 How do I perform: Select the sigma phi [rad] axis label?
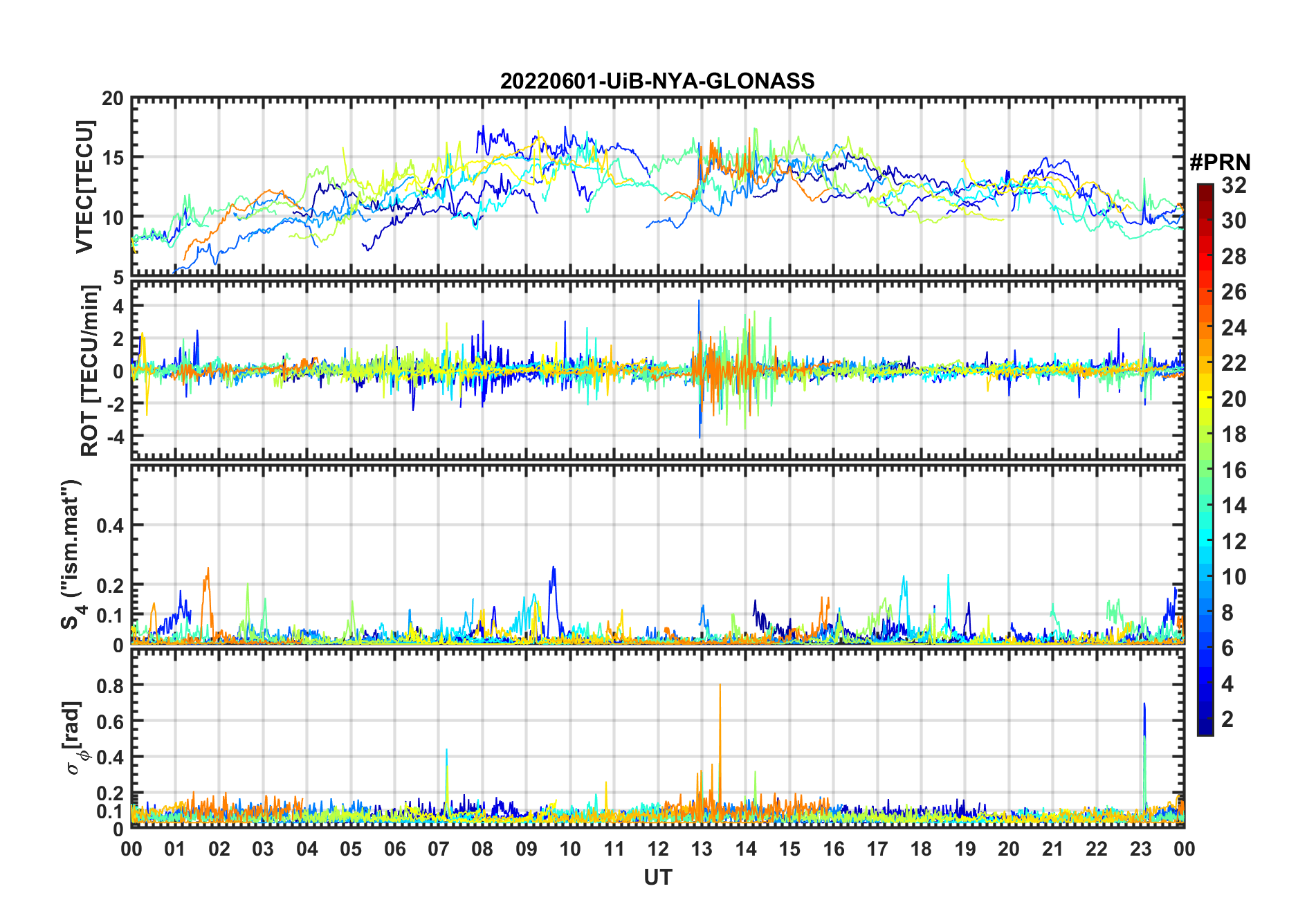(73, 737)
